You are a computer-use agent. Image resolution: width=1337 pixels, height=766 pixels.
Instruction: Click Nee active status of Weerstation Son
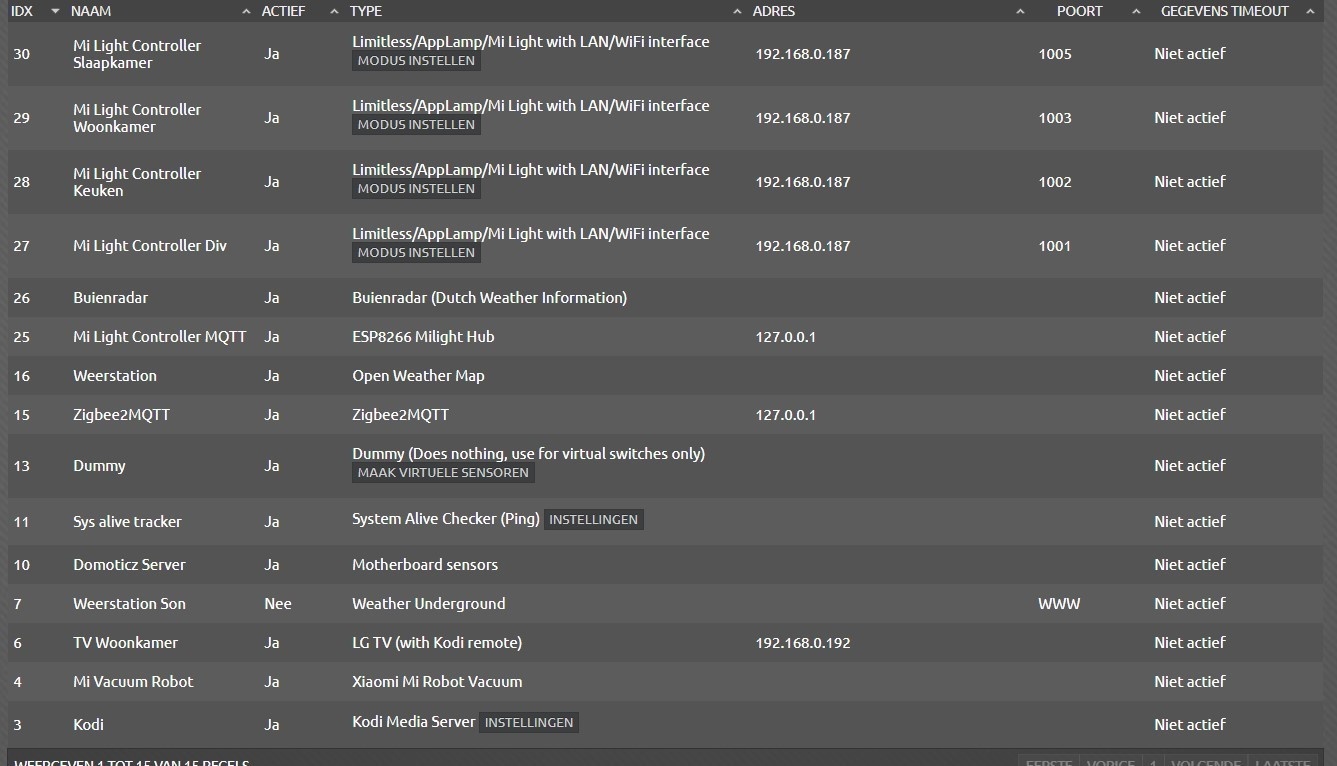coord(278,604)
